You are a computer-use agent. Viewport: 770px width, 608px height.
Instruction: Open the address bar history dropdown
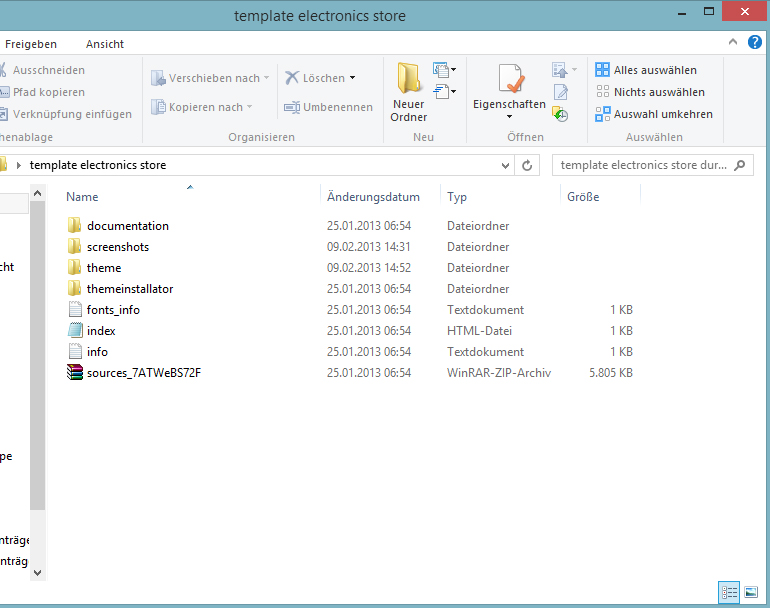point(505,165)
